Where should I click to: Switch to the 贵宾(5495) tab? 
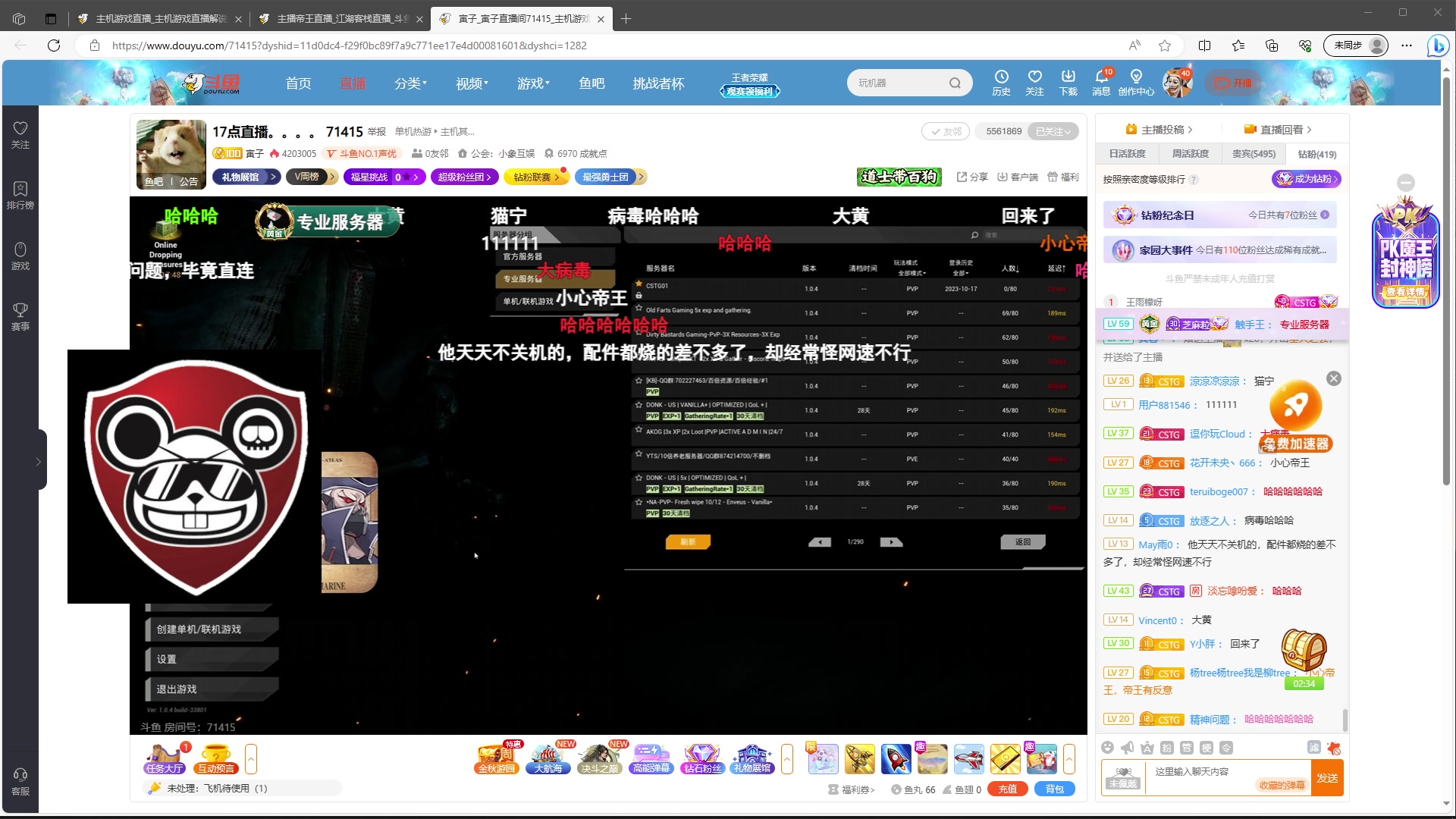click(1255, 153)
